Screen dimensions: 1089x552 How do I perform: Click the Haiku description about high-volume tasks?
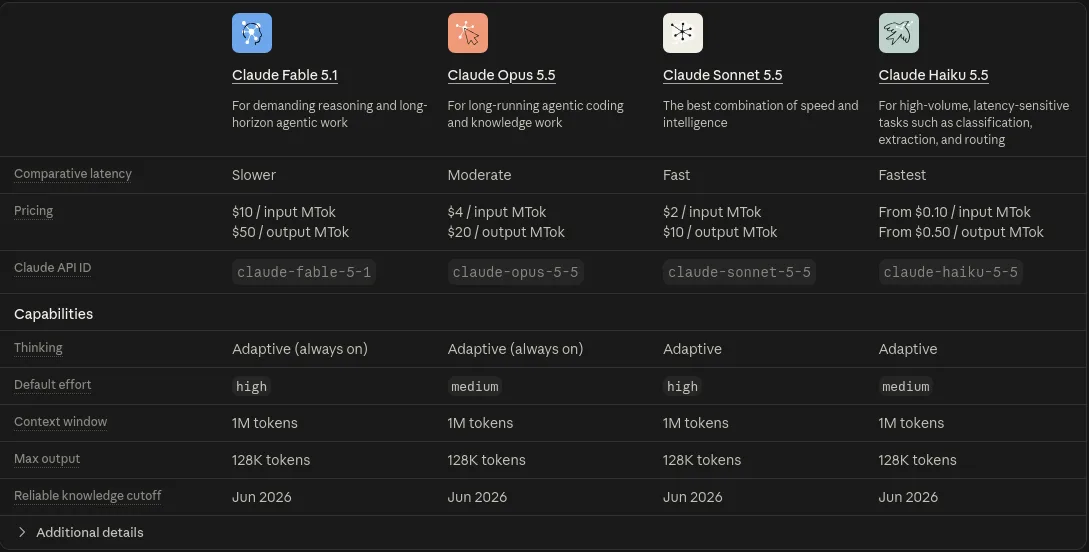click(x=974, y=122)
